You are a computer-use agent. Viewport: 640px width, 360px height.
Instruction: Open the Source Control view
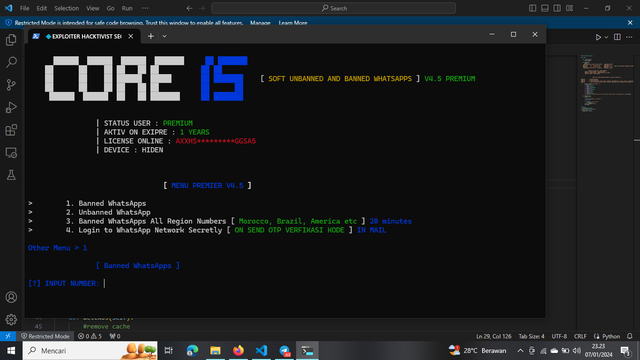click(x=11, y=85)
